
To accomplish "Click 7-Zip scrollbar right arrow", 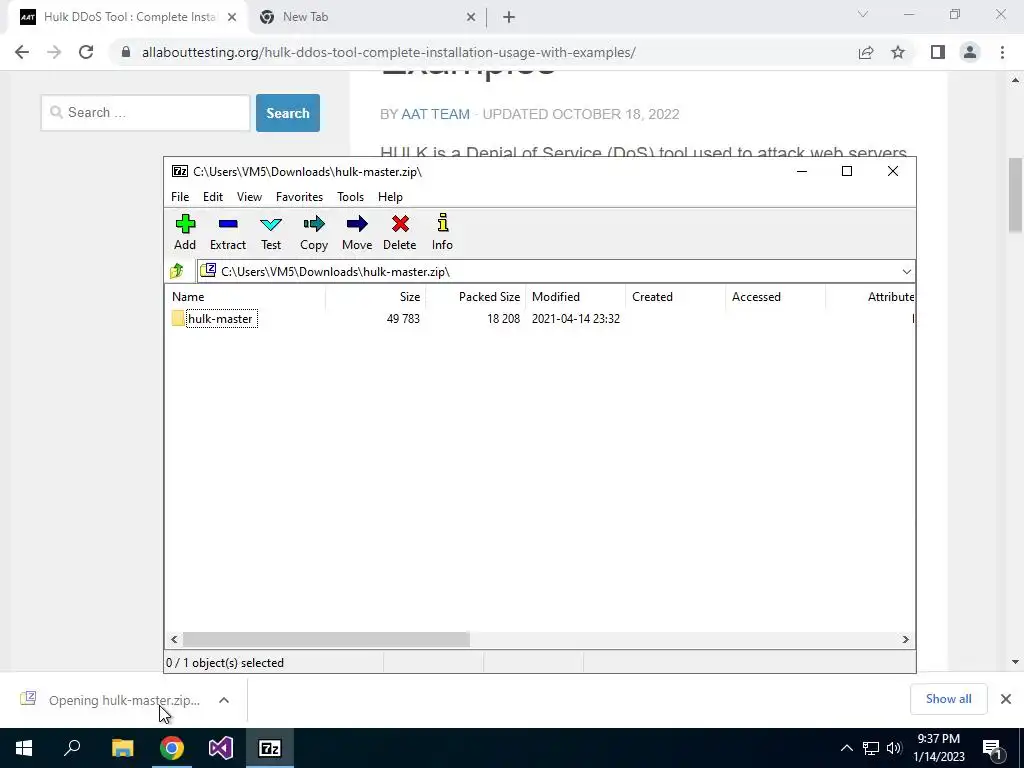I will tap(906, 639).
